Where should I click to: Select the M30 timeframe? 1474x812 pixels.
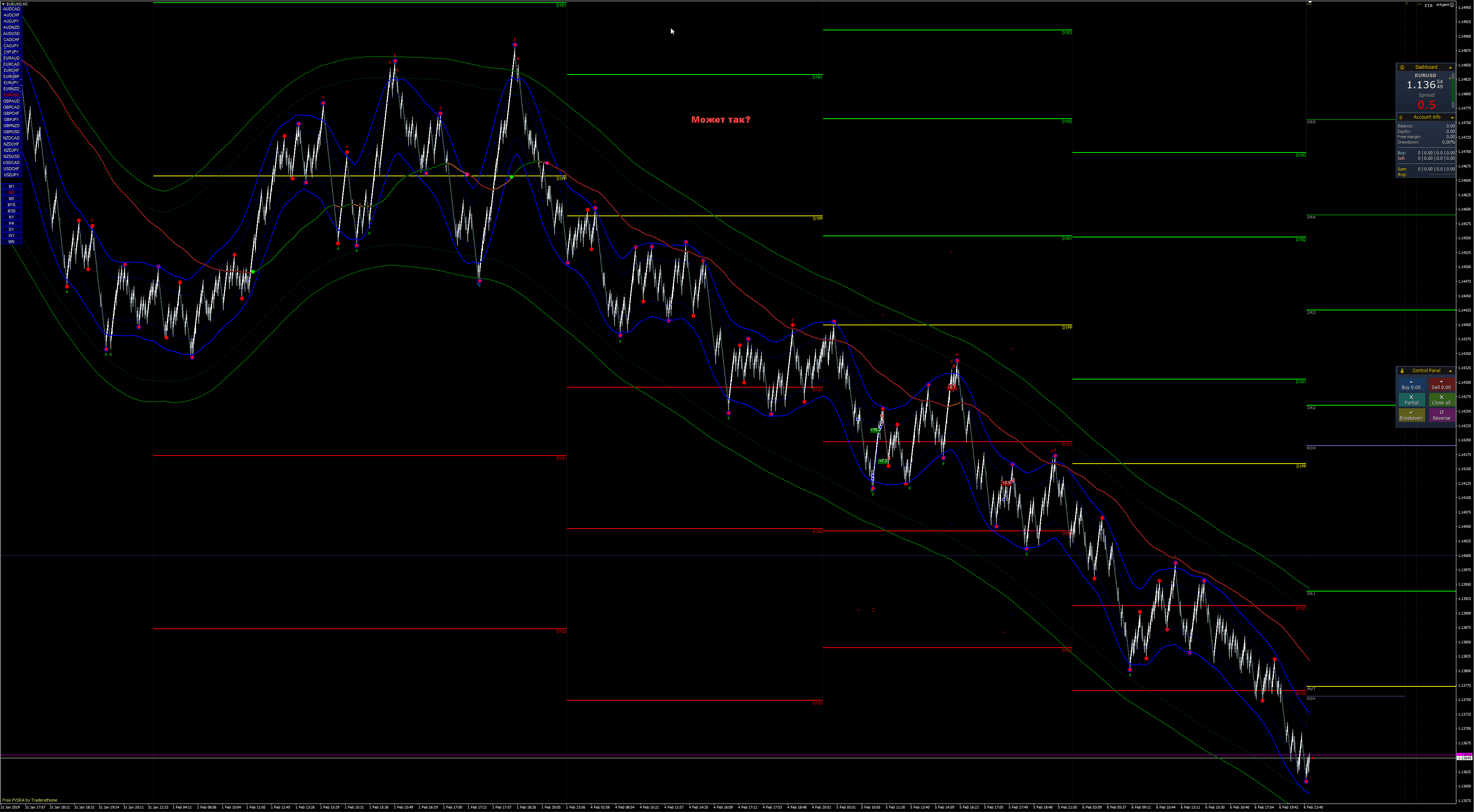coord(12,211)
